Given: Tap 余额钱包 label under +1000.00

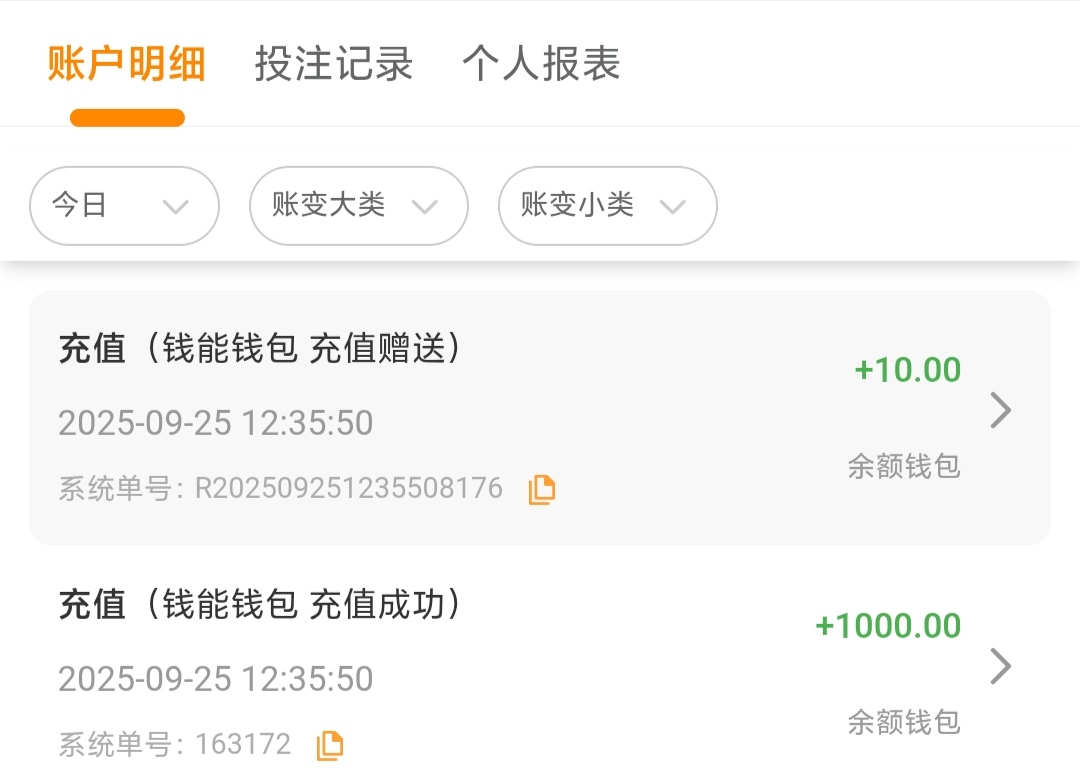Looking at the screenshot, I should click(x=904, y=722).
